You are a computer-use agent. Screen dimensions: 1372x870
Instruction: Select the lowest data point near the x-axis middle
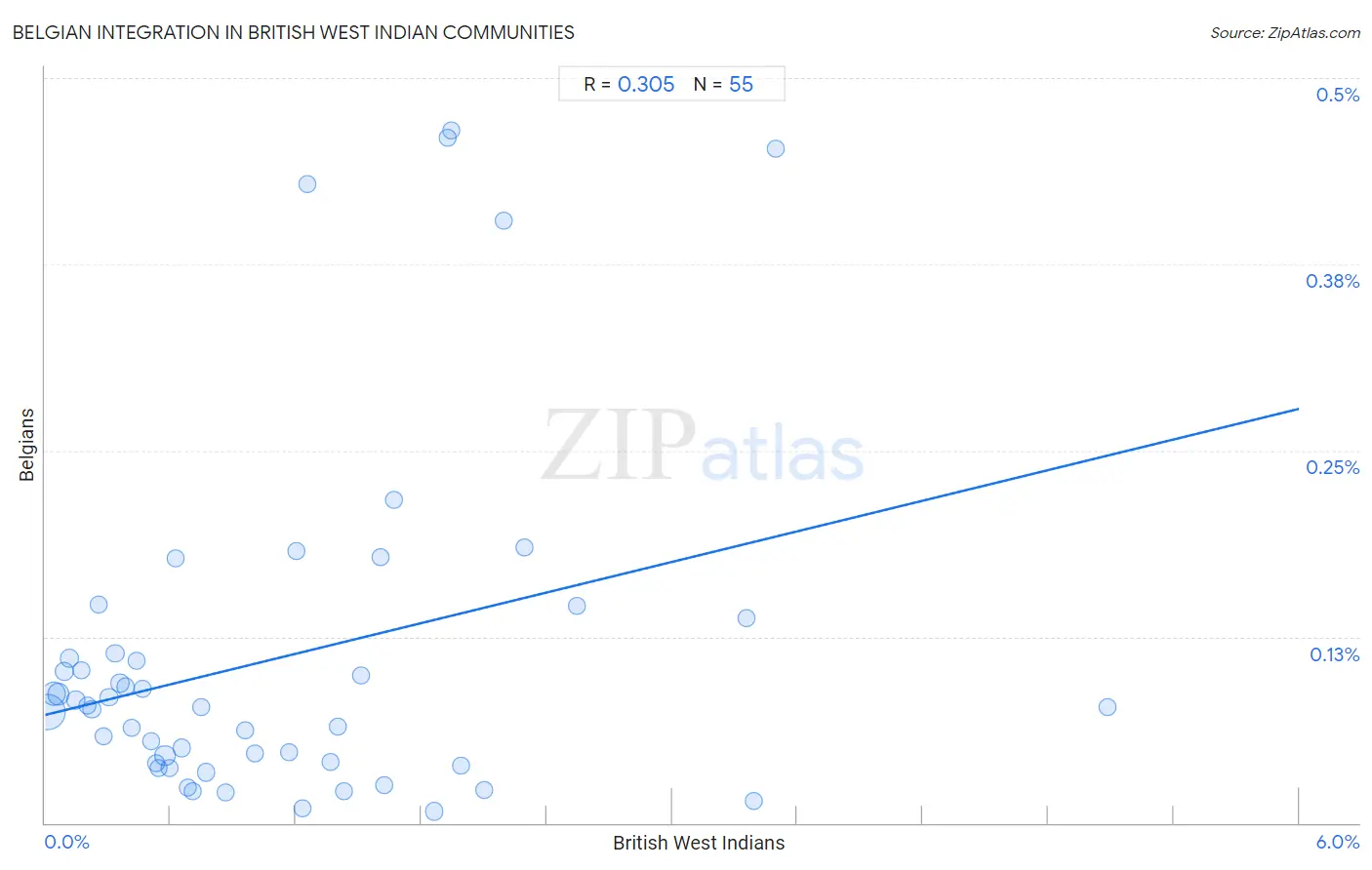coord(753,801)
